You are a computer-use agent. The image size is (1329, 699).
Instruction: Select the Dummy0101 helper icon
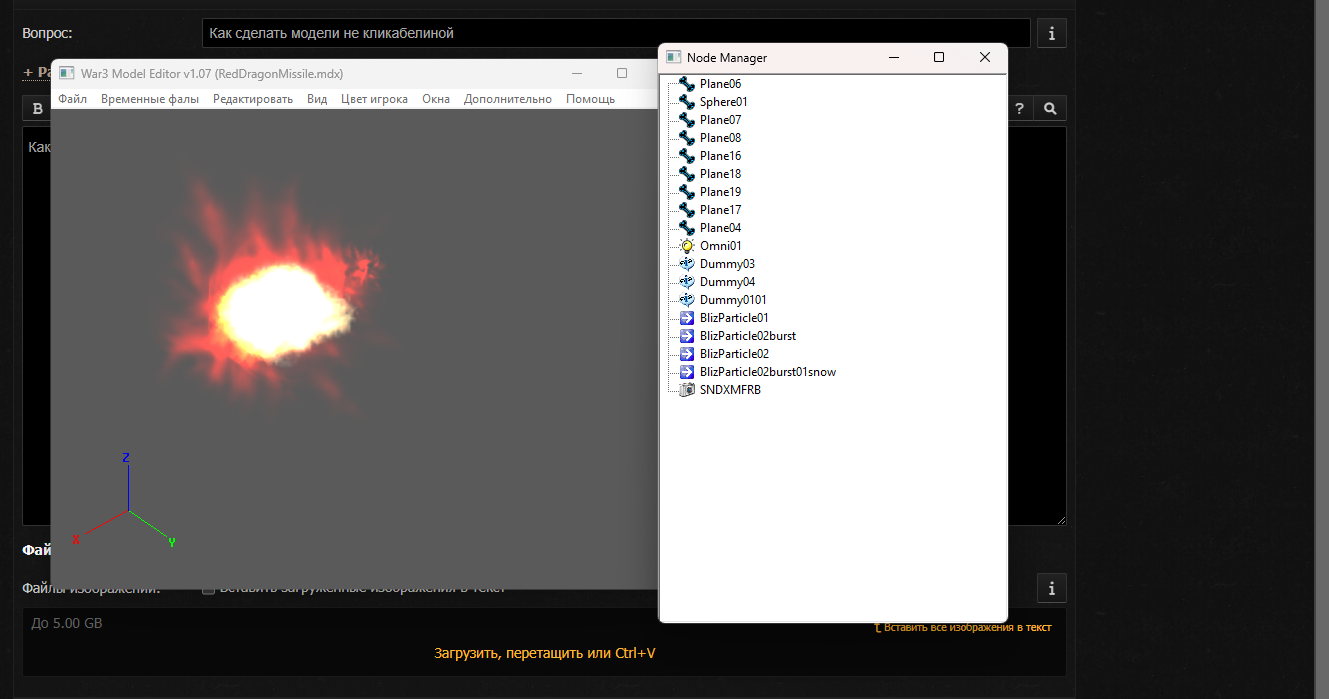point(687,300)
